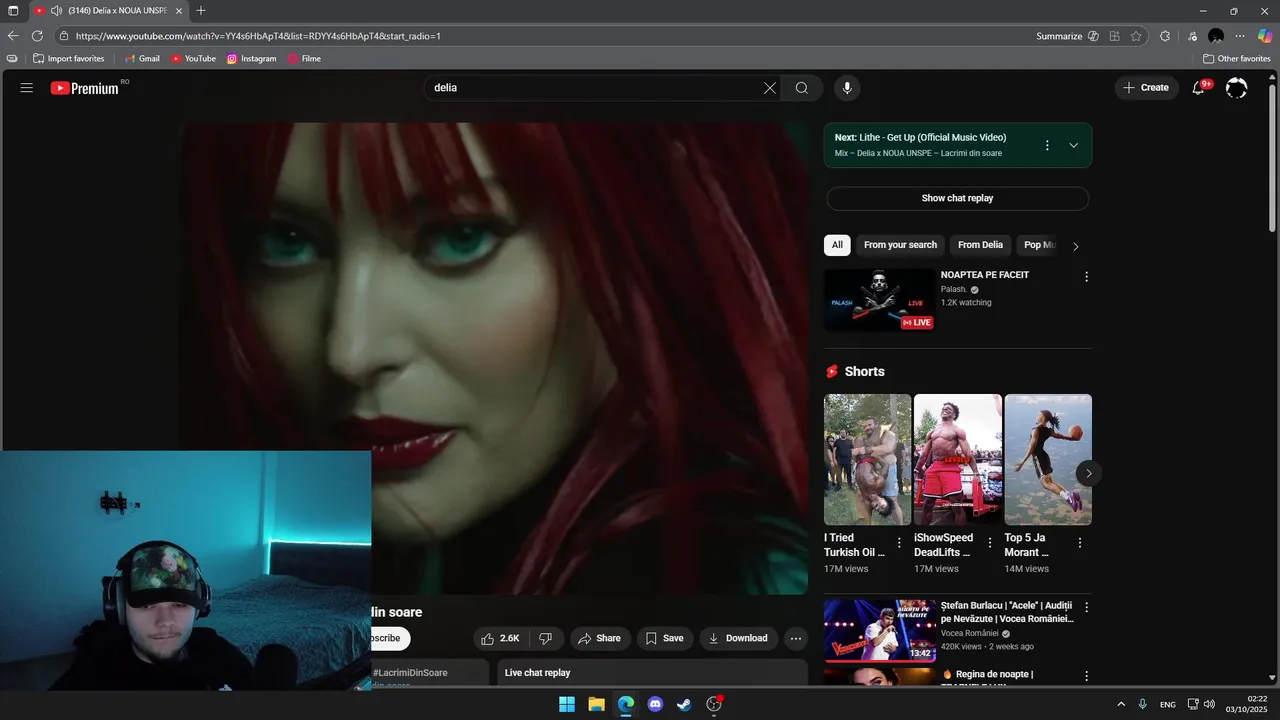Go back in browser
Screen dimensions: 1280x720
[13, 36]
